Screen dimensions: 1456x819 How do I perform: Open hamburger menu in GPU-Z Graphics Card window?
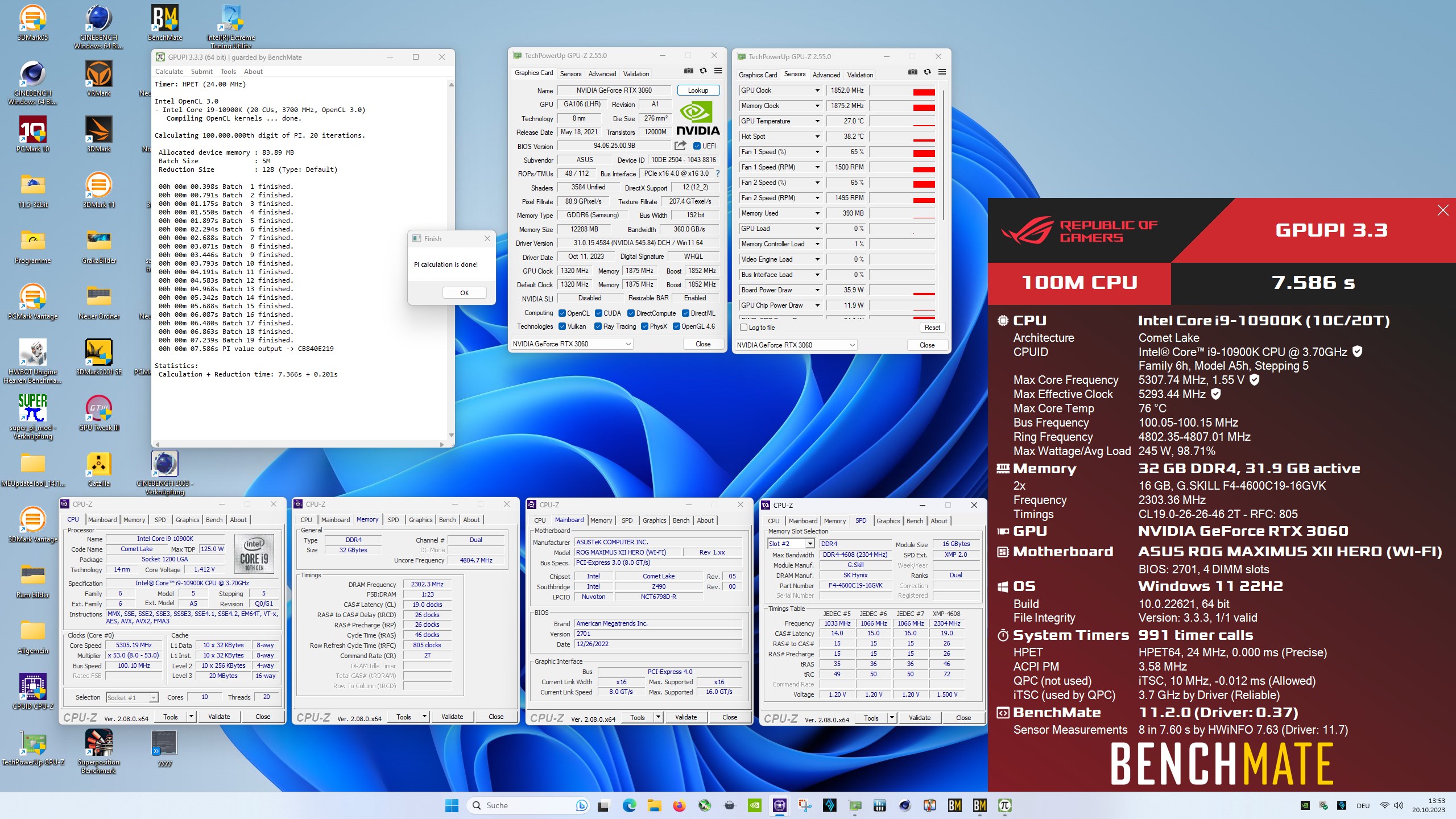click(718, 71)
